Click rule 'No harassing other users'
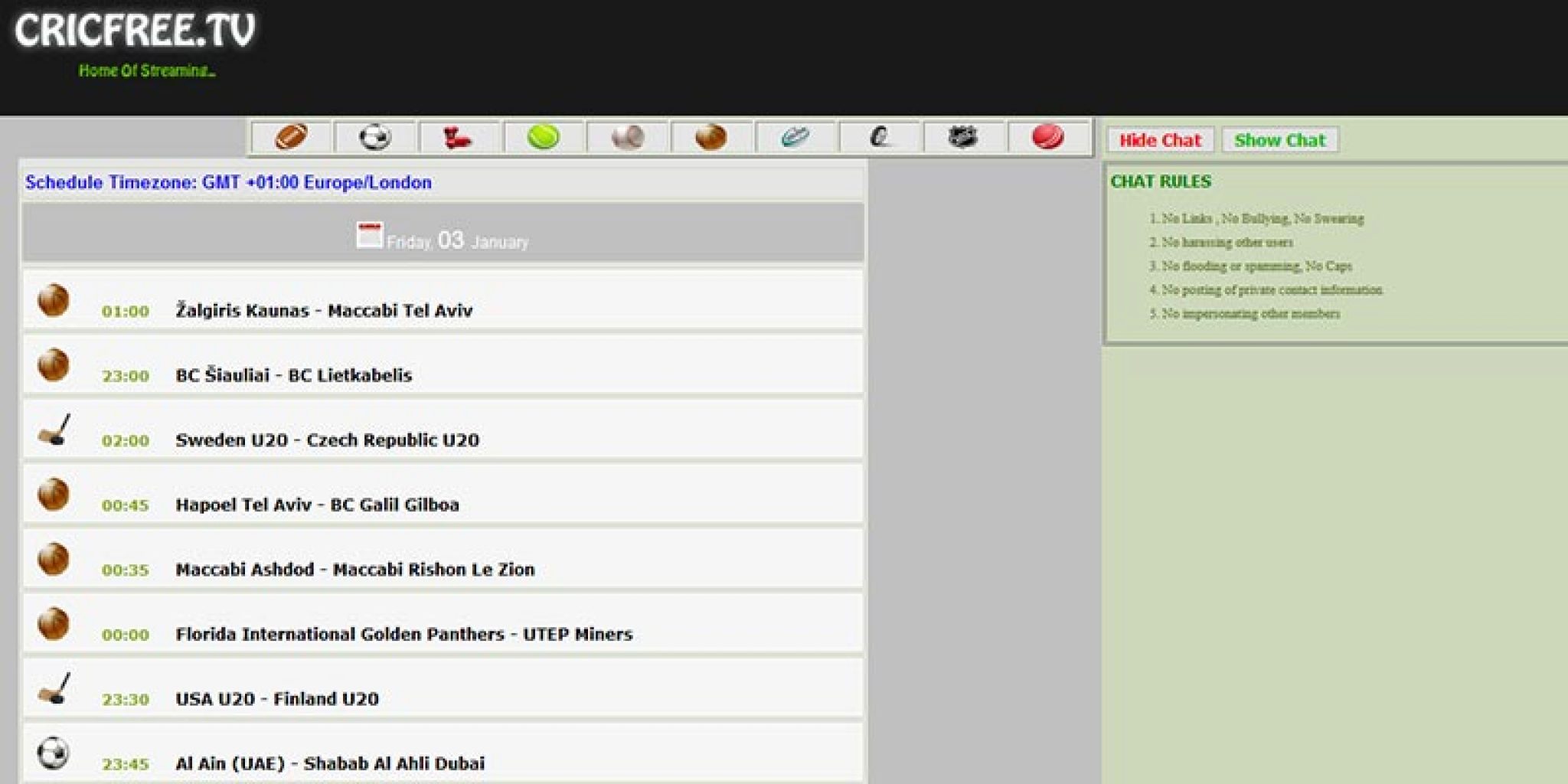The image size is (1568, 784). pos(1227,243)
